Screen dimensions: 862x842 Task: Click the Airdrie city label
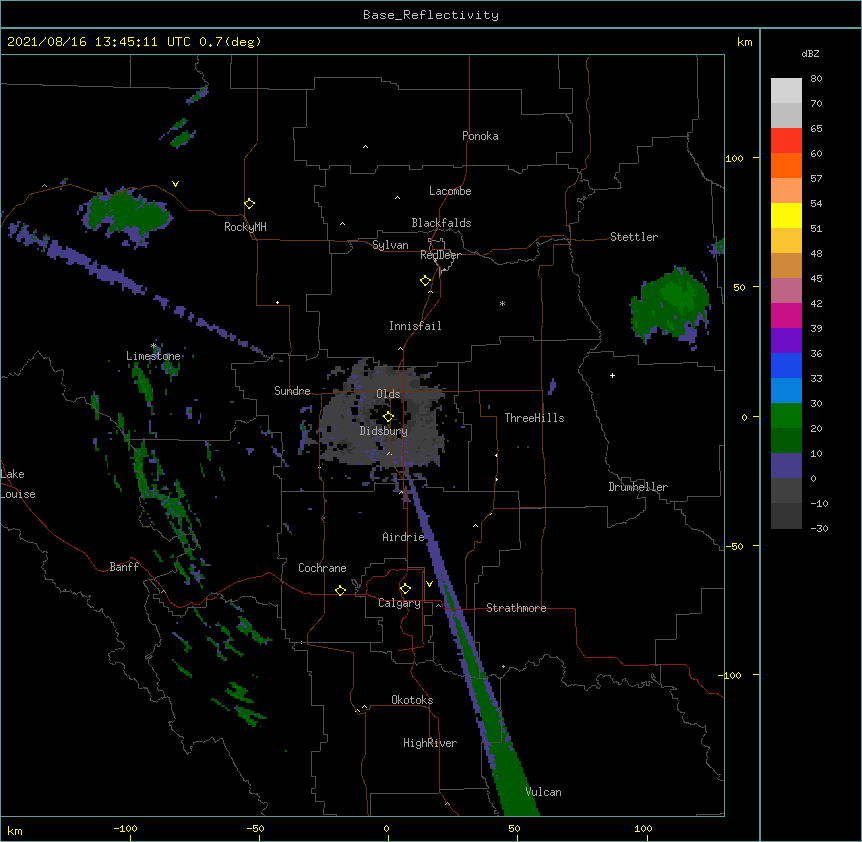[404, 537]
